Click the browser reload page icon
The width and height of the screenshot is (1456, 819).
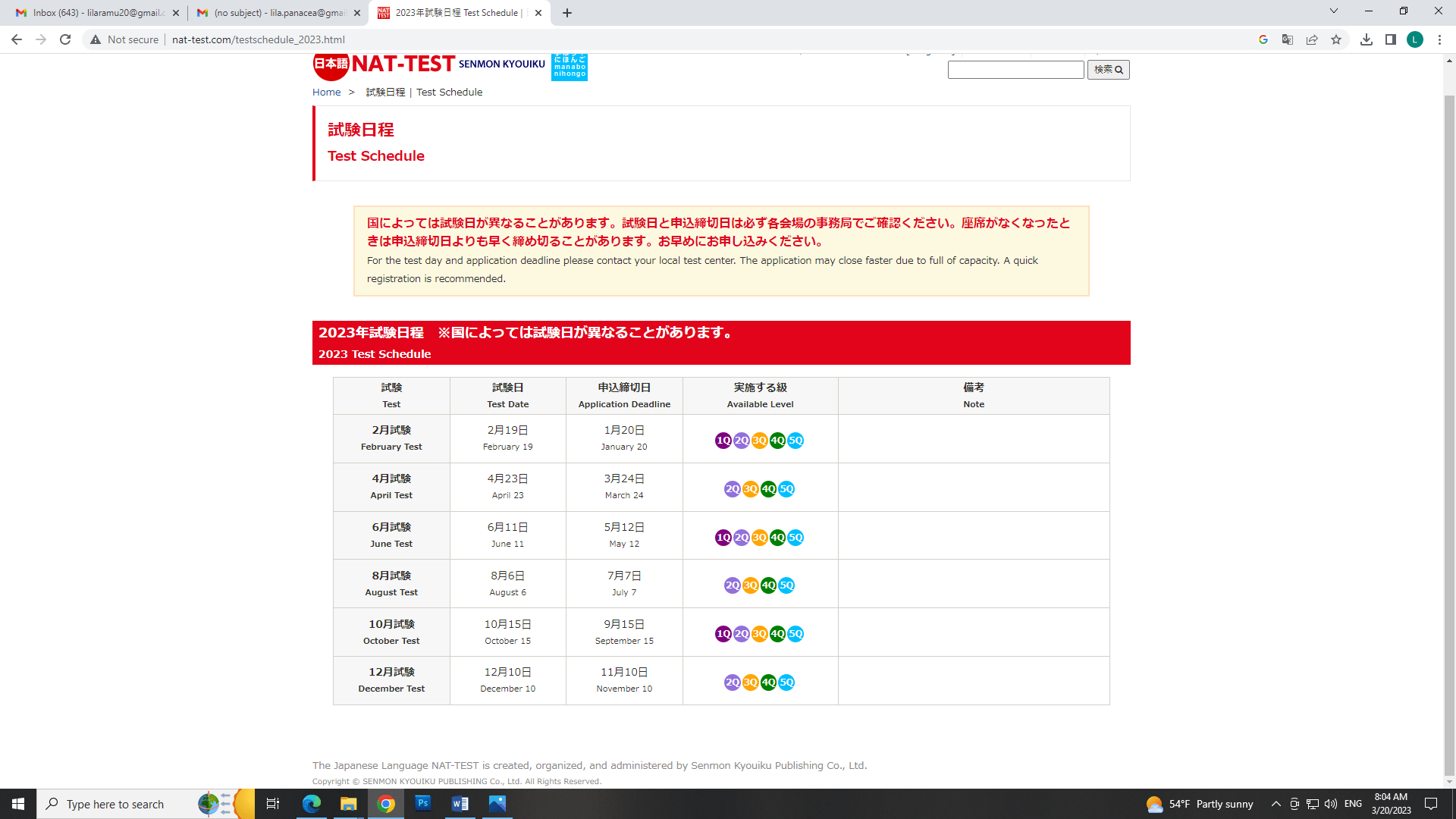[x=65, y=39]
